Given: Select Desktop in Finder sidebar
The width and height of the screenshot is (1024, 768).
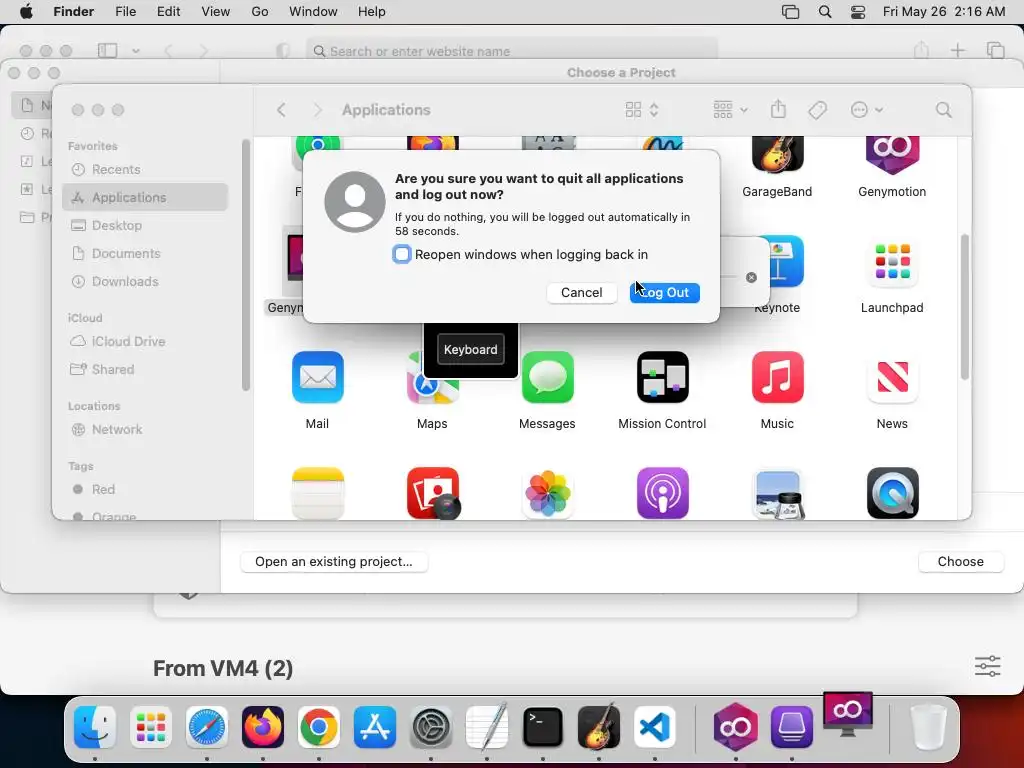Looking at the screenshot, I should pos(145,225).
